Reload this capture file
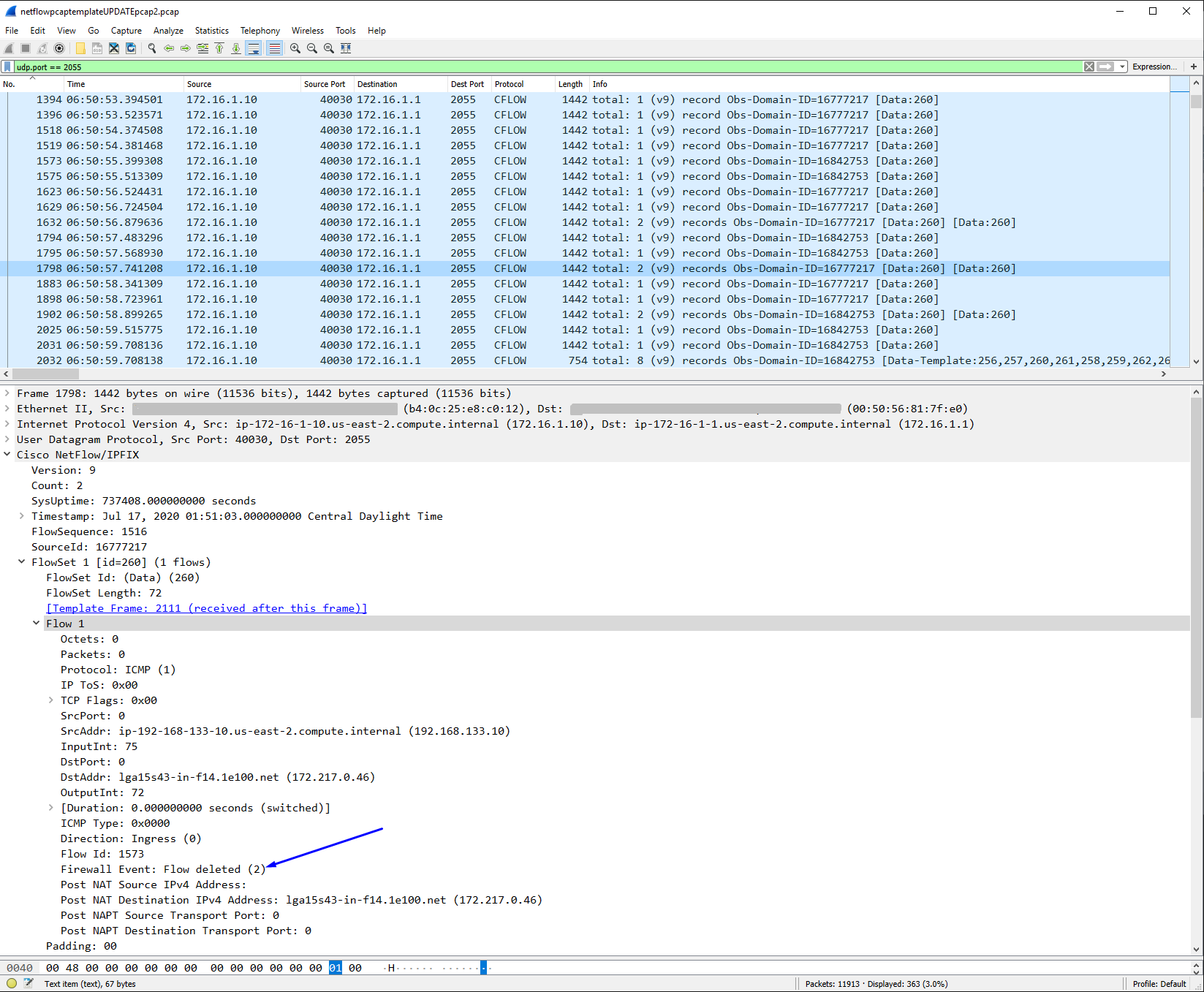This screenshot has width=1204, height=992. point(130,48)
